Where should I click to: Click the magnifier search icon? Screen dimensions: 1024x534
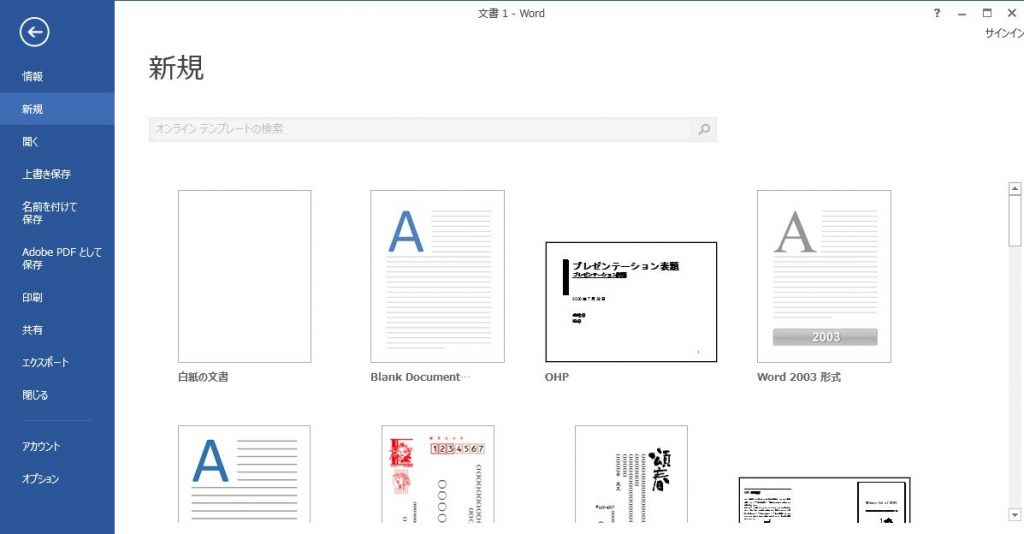click(704, 129)
